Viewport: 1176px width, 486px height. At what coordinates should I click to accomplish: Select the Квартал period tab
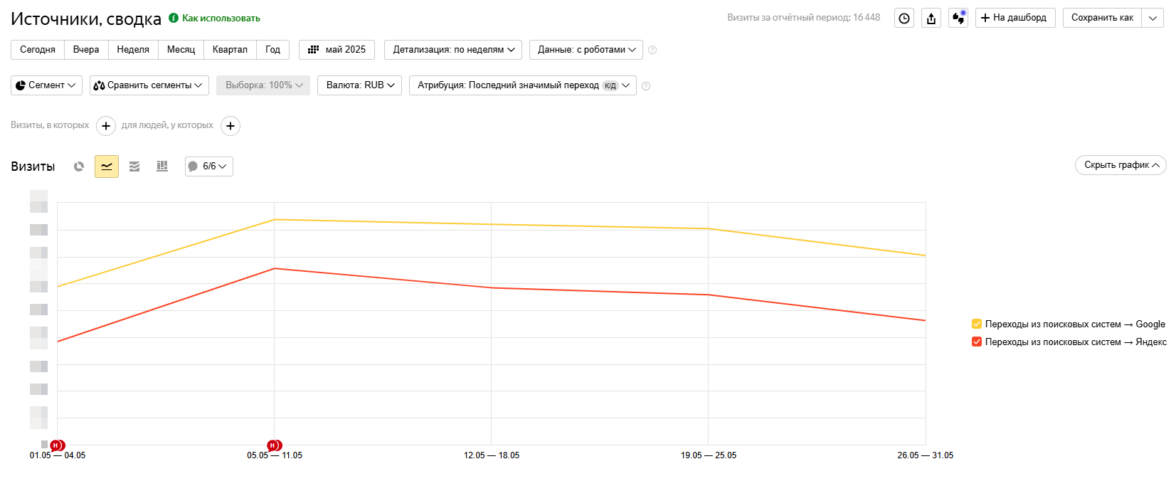[x=229, y=49]
